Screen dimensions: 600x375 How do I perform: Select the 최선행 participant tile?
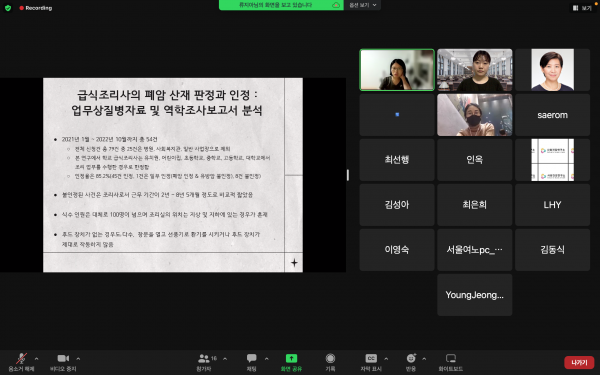(x=397, y=160)
